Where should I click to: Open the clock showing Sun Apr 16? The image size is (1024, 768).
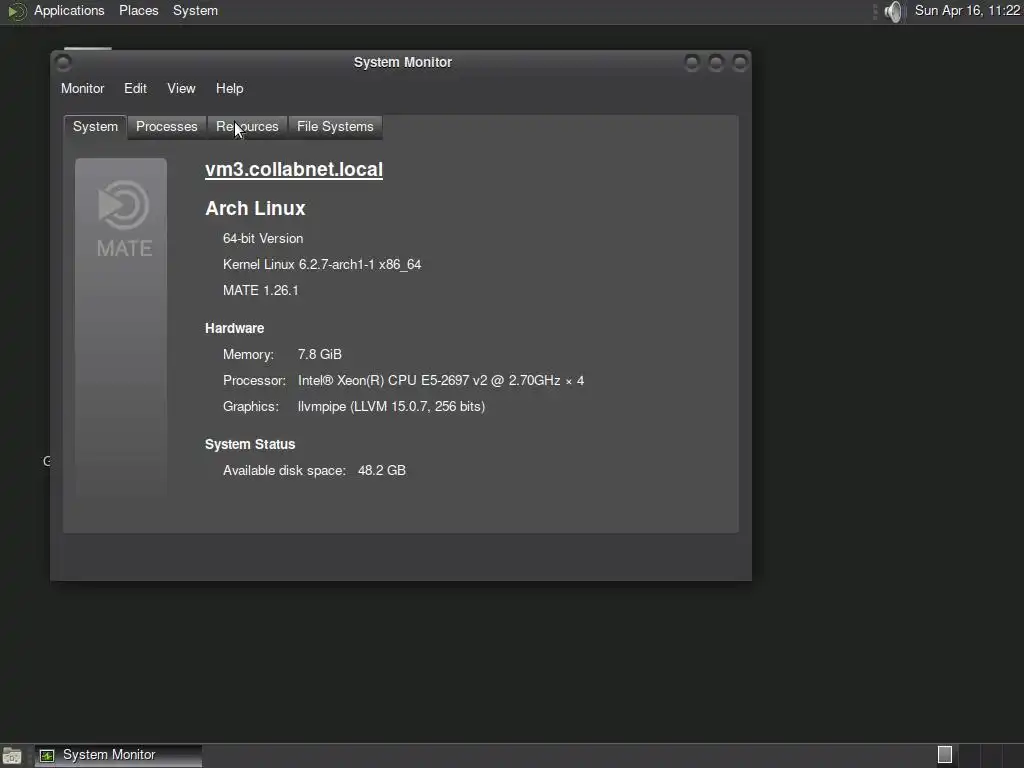pos(967,10)
